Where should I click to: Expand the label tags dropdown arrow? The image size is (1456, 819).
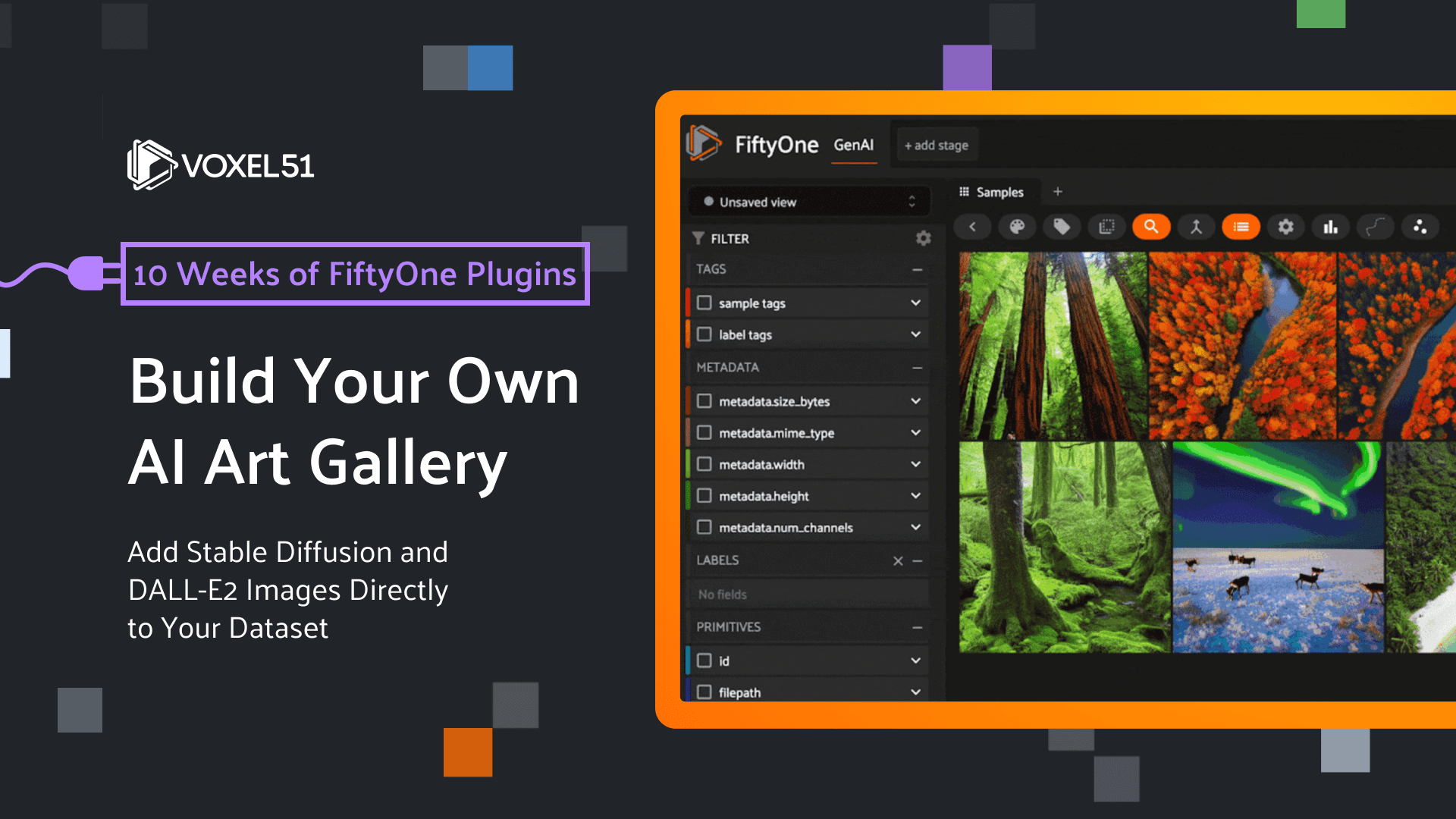pyautogui.click(x=915, y=334)
